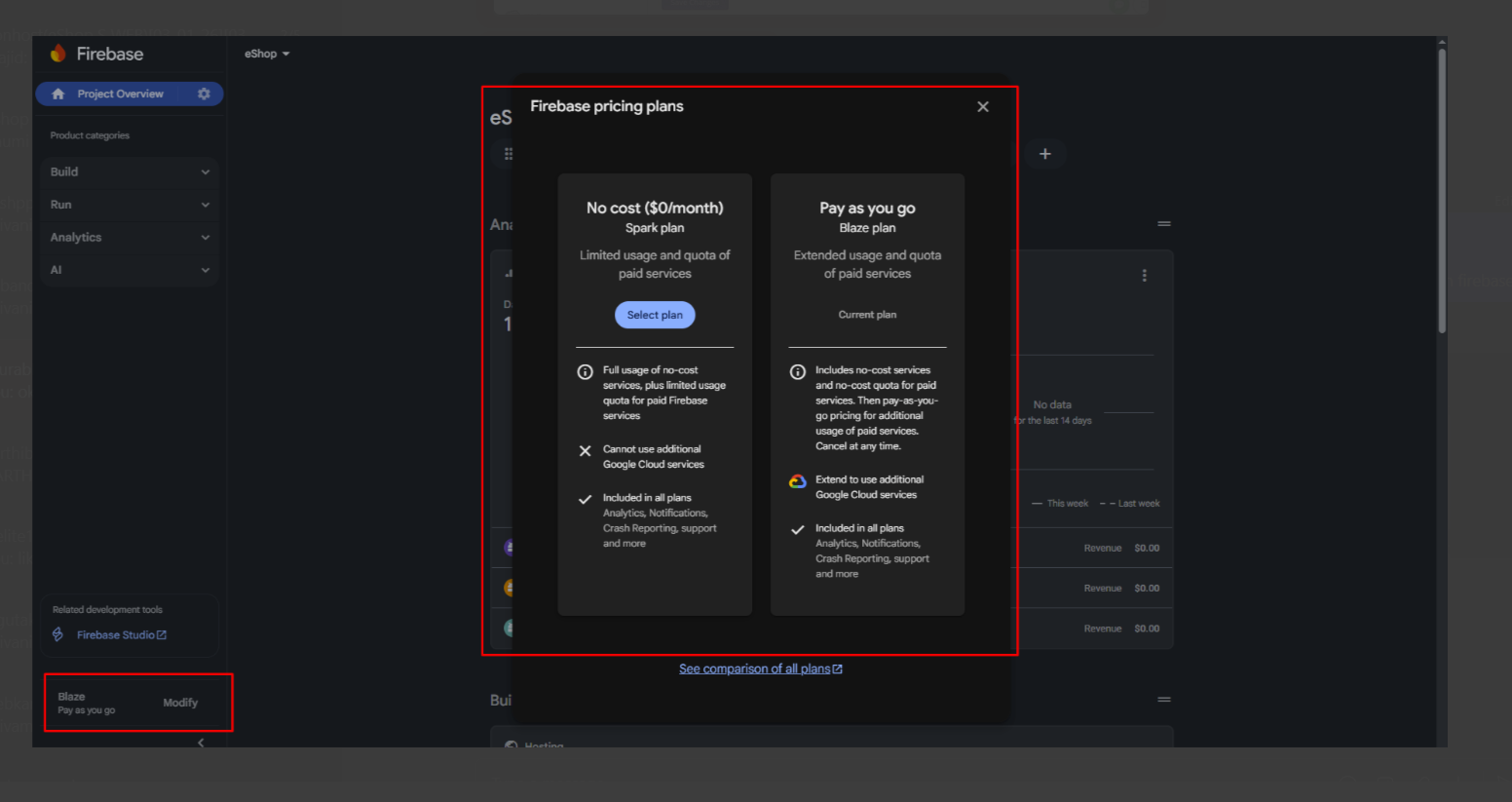This screenshot has width=1512, height=802.
Task: Collapse the sidebar with the chevron arrow
Action: pyautogui.click(x=201, y=743)
